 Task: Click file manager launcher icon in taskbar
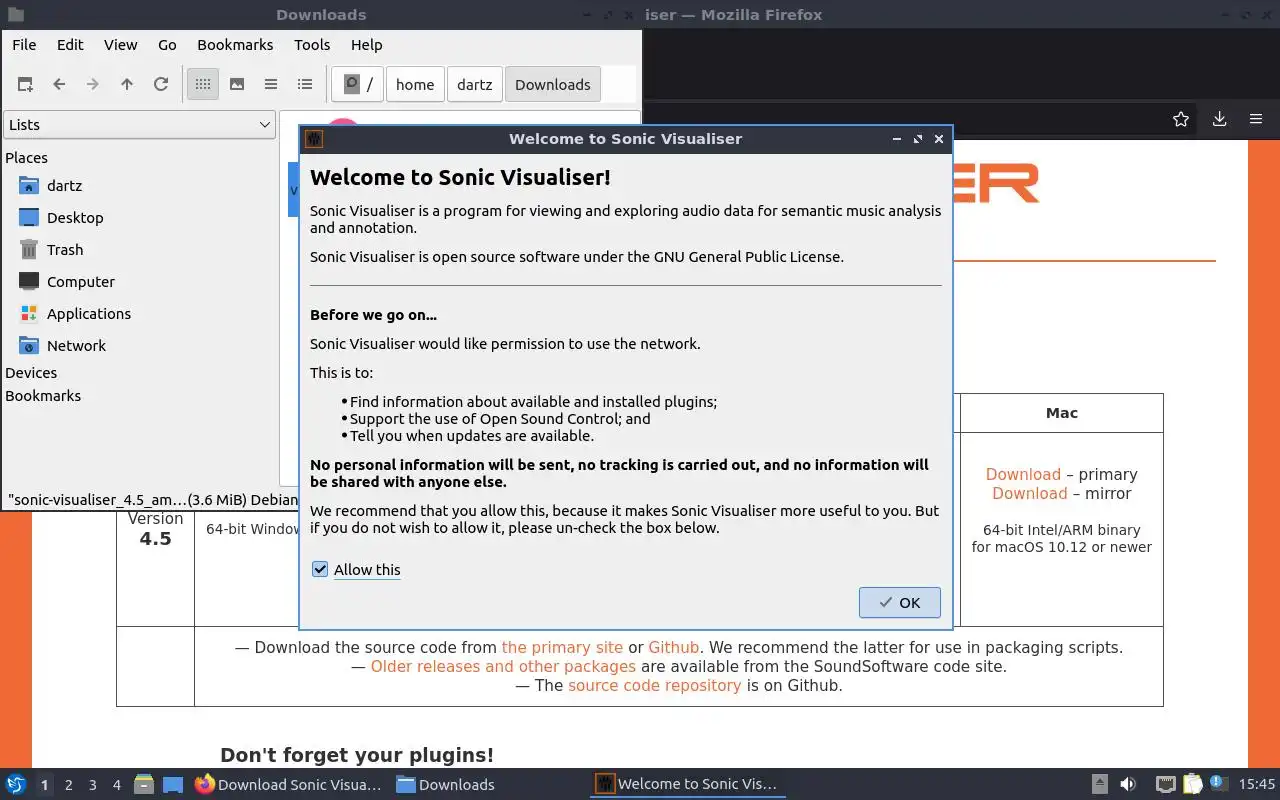click(144, 784)
